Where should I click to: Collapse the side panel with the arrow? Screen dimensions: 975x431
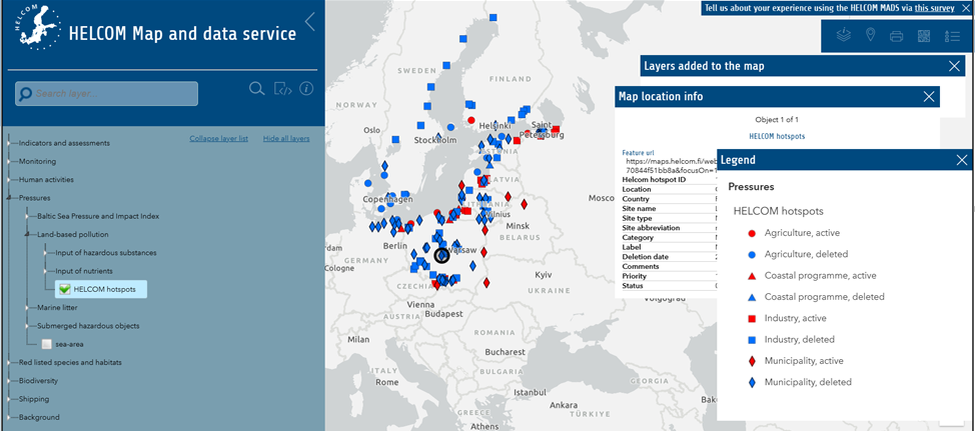point(310,22)
